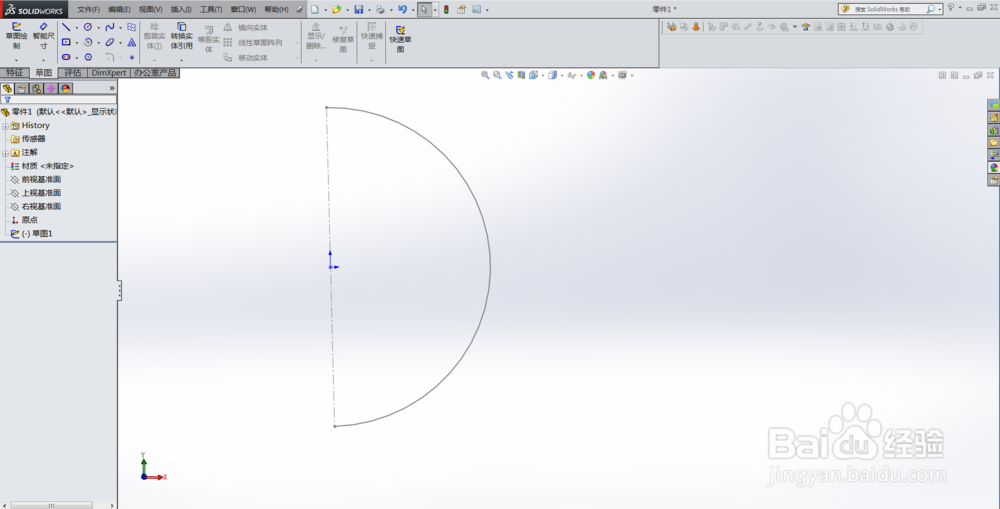Viewport: 1000px width, 509px height.
Task: Click the Rebuild traffic light icon
Action: tap(446, 9)
